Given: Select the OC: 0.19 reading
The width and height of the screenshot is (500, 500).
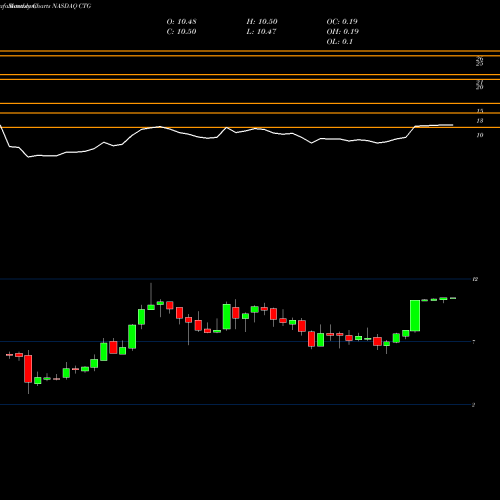Looking at the screenshot, I should click(x=342, y=22).
